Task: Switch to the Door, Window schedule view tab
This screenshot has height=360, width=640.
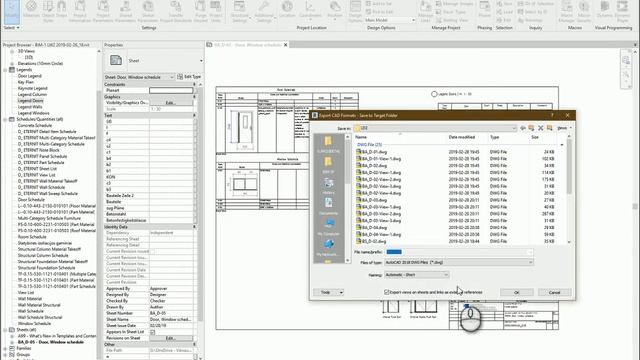Action: [x=247, y=45]
